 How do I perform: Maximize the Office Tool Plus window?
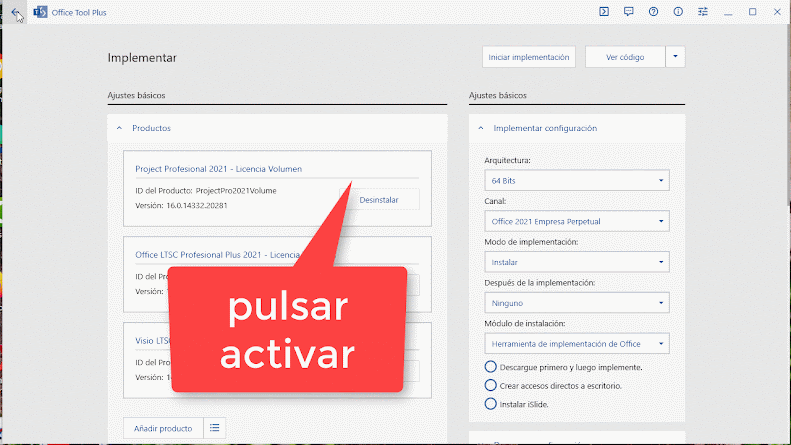point(753,12)
